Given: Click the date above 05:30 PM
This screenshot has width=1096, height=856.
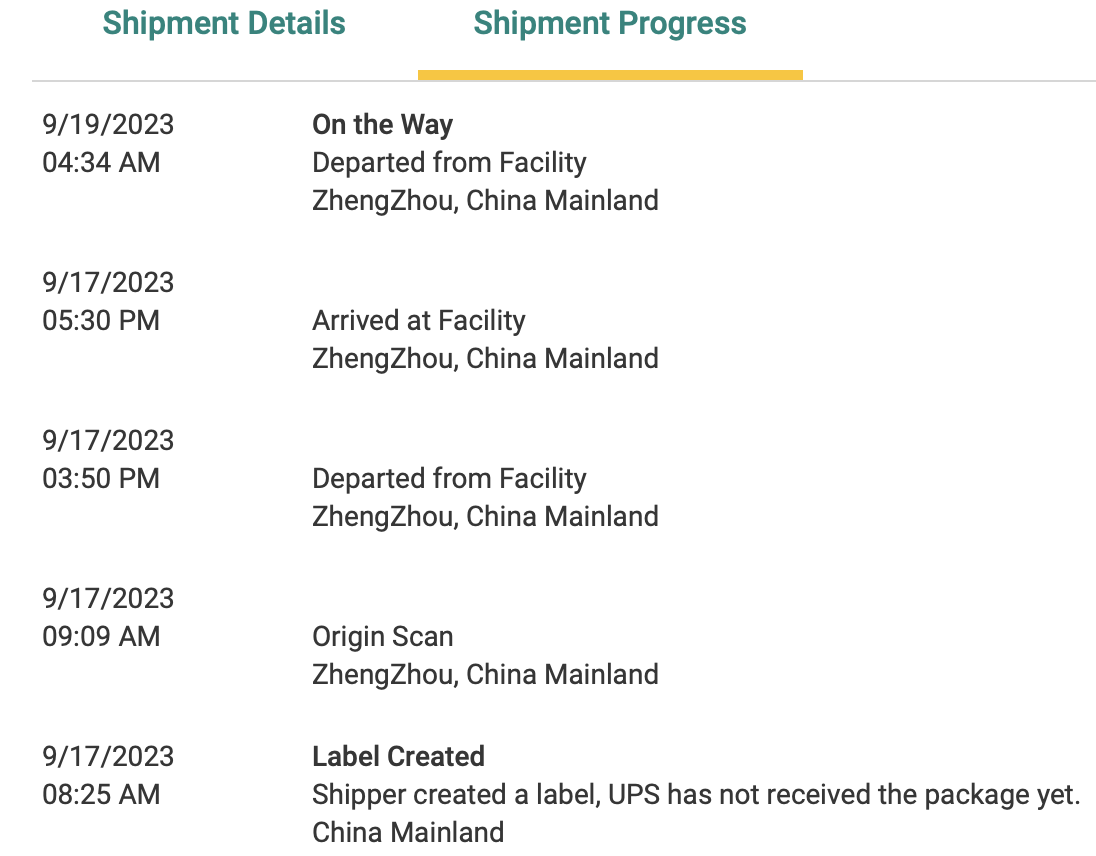Looking at the screenshot, I should [108, 283].
